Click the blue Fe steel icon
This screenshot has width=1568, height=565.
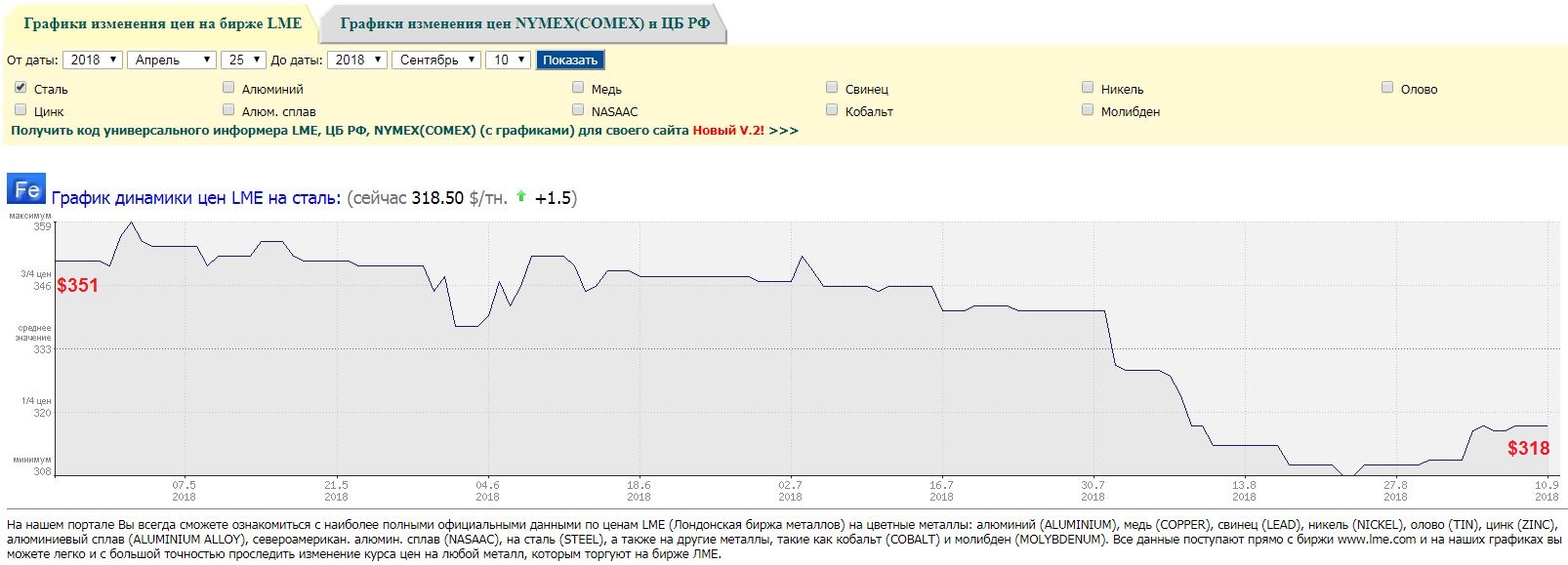coord(26,189)
